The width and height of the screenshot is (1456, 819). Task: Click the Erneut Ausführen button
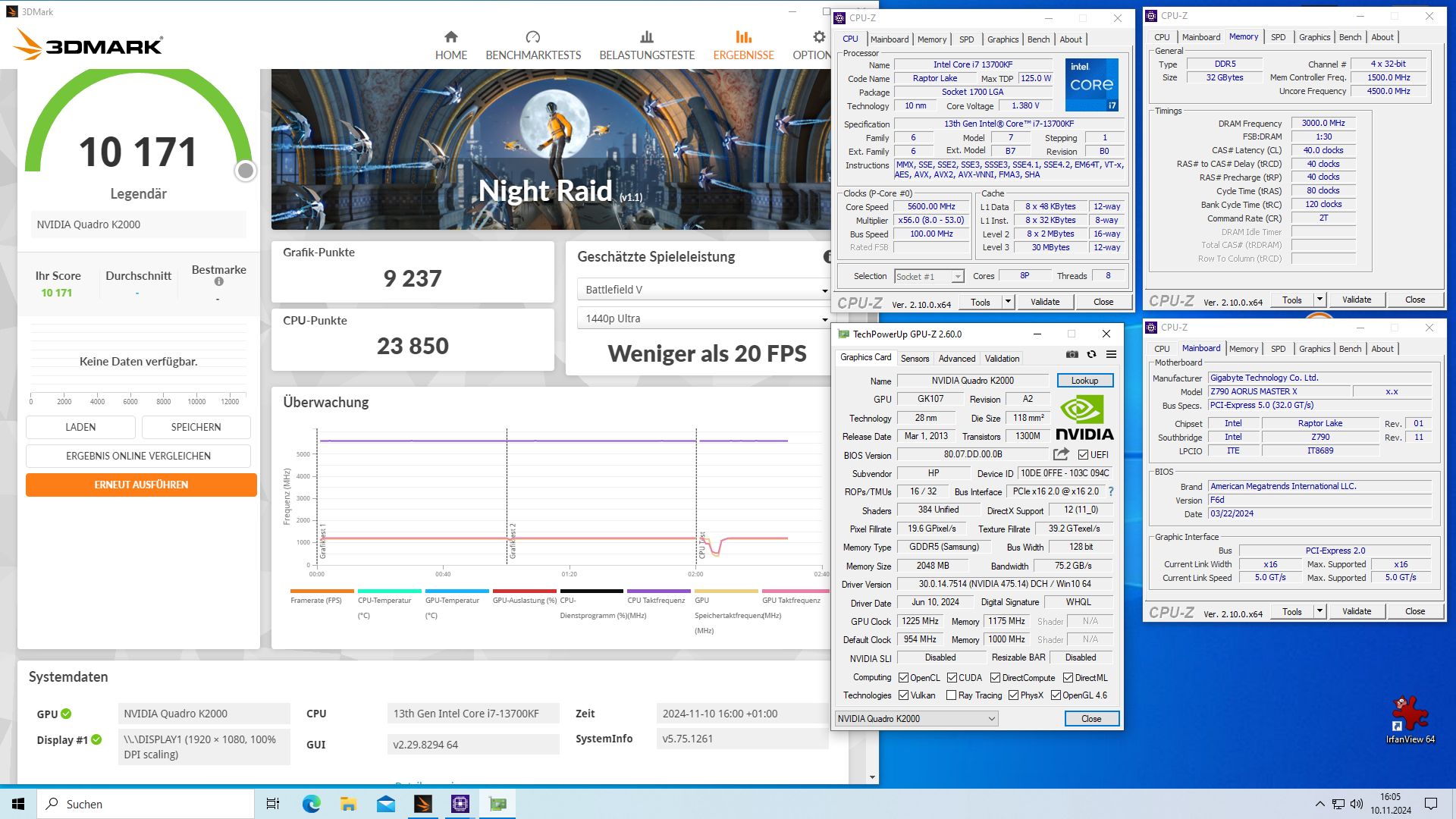141,485
